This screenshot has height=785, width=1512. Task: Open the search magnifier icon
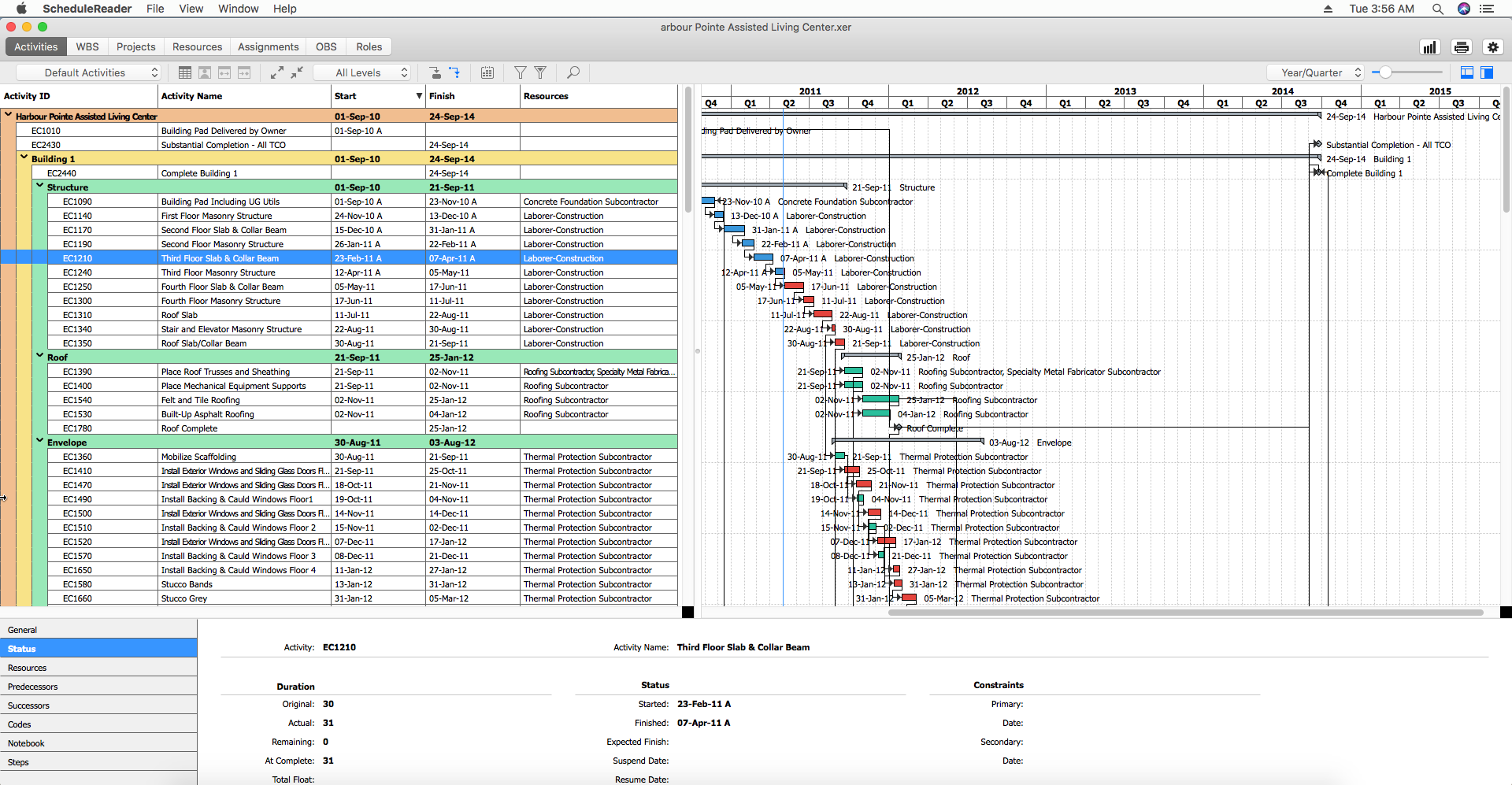(573, 72)
